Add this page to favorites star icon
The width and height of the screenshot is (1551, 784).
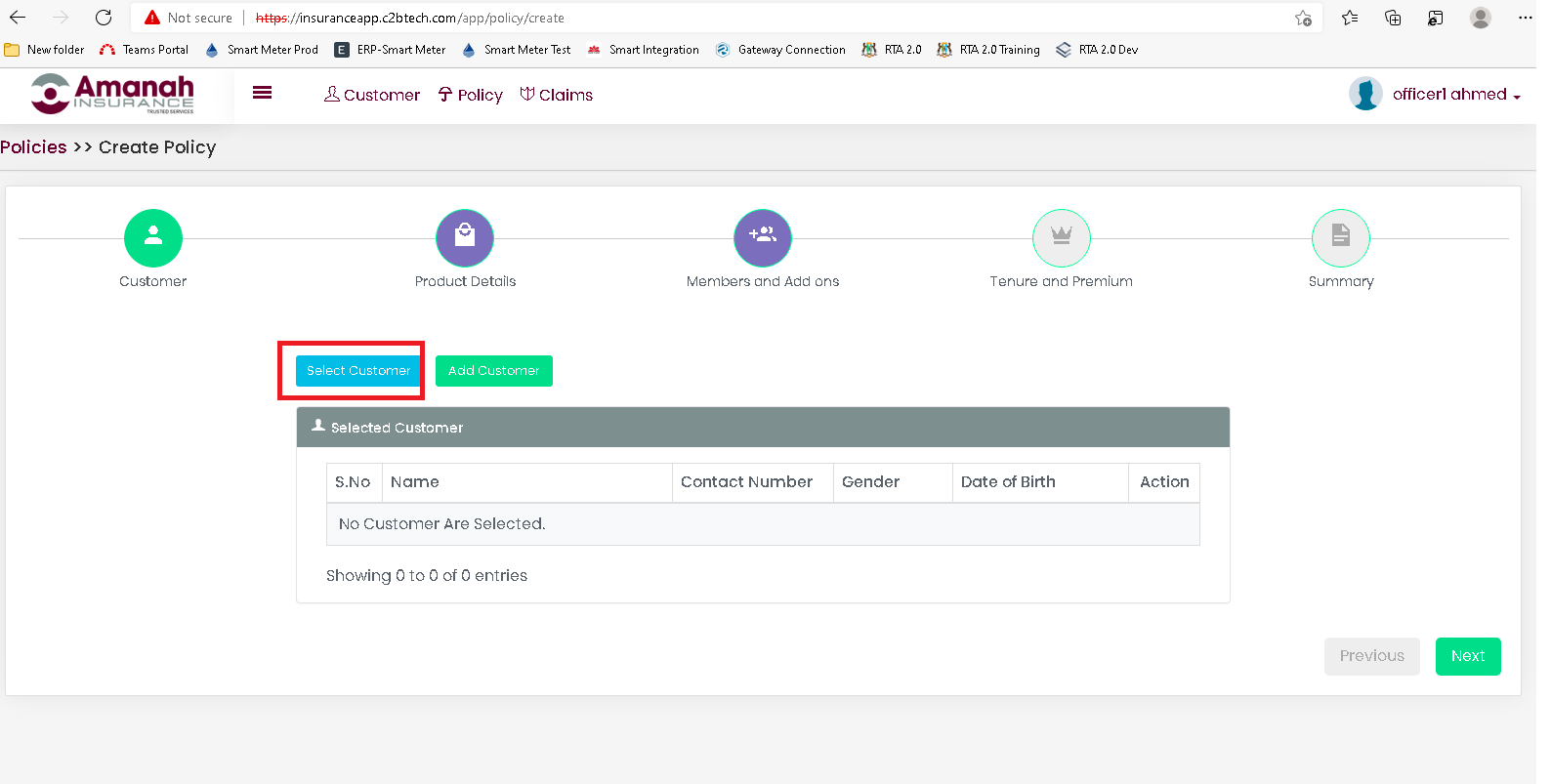[x=1303, y=18]
